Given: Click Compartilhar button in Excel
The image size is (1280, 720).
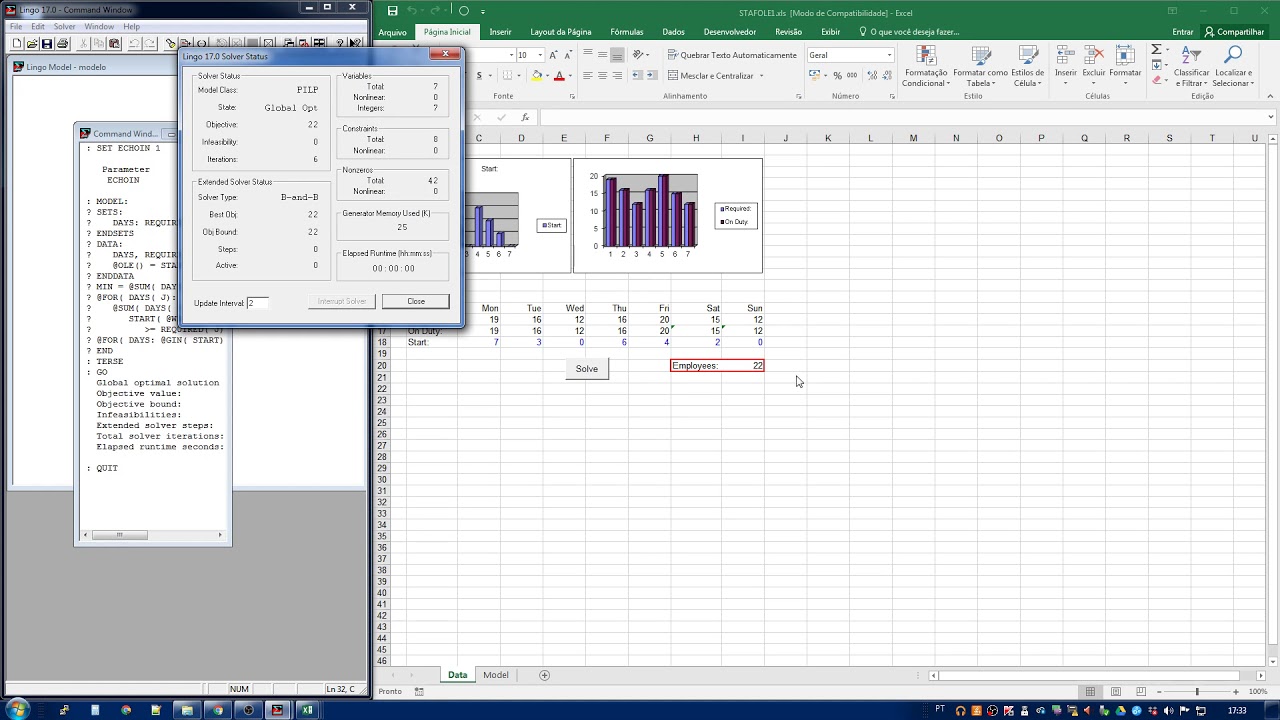Looking at the screenshot, I should click(x=1234, y=32).
